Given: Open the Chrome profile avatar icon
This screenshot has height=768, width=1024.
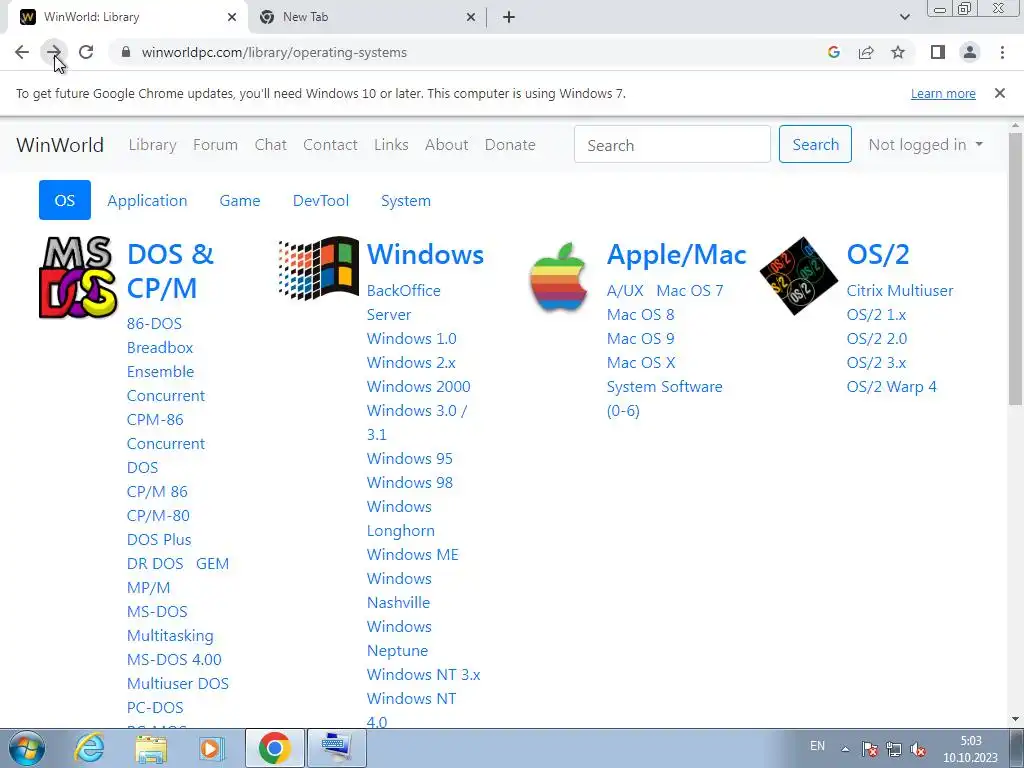Looking at the screenshot, I should click(970, 52).
